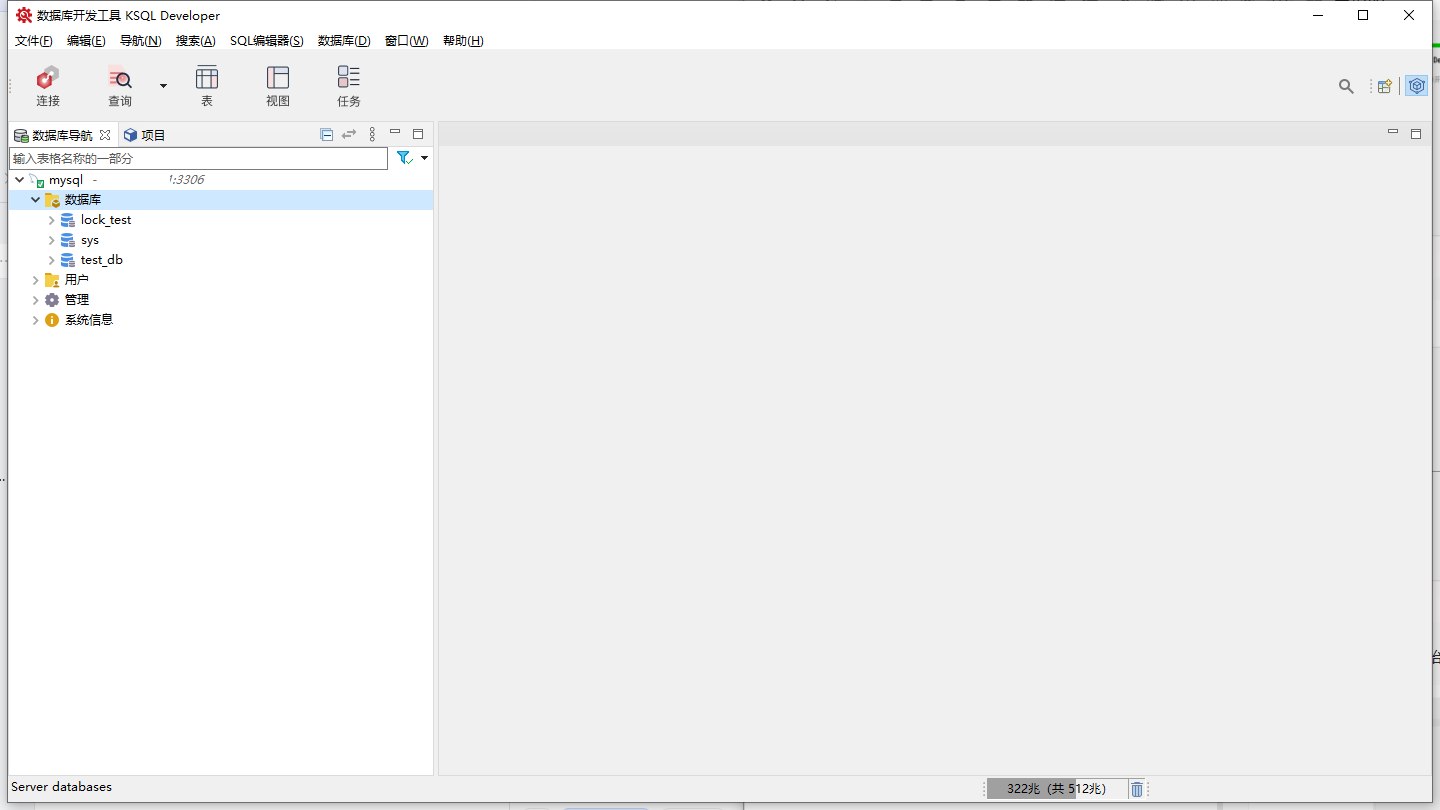Open the 任务 (Tasks) toolbar icon

pos(348,85)
